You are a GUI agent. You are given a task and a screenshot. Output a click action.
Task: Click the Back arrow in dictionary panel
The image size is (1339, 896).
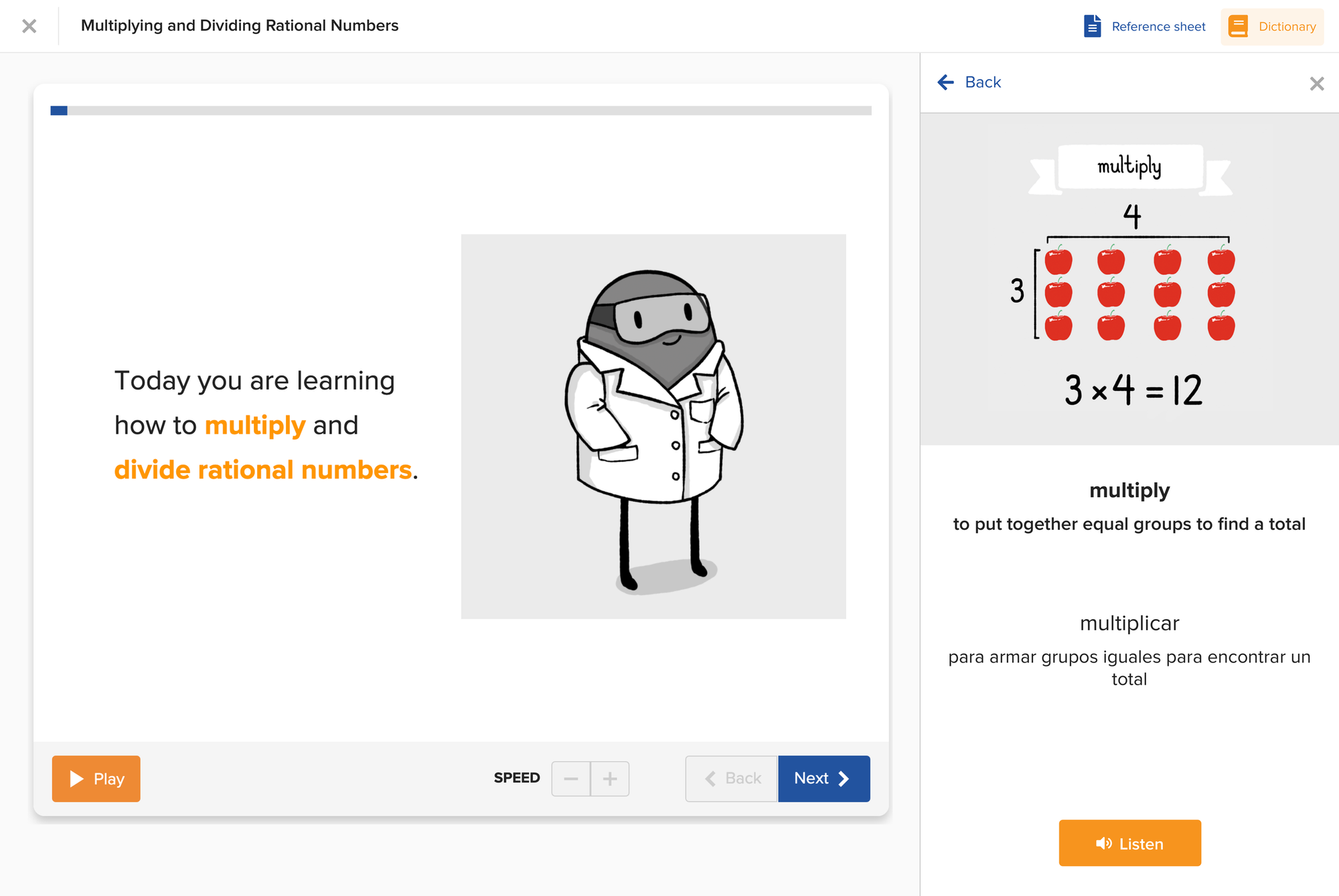tap(945, 82)
